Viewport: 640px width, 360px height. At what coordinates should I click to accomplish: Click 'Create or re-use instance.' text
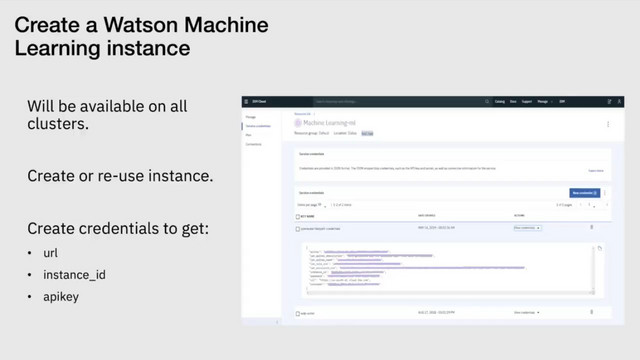pos(120,176)
